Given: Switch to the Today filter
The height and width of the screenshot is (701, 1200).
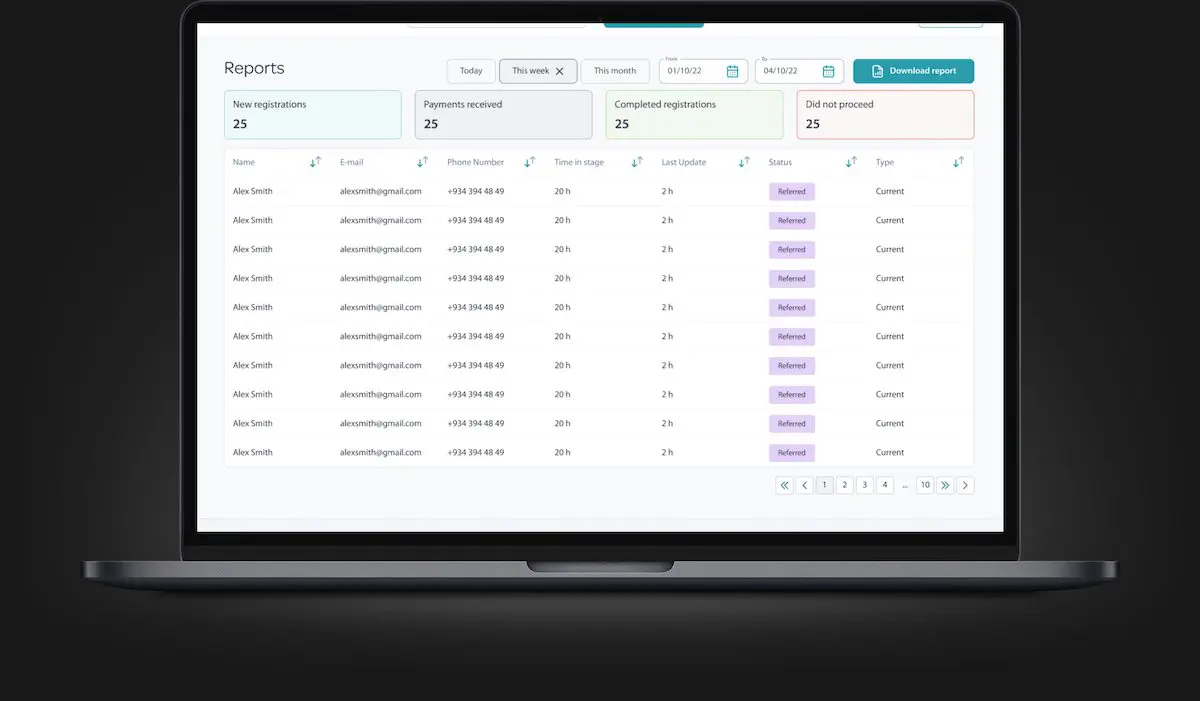Looking at the screenshot, I should pos(470,70).
